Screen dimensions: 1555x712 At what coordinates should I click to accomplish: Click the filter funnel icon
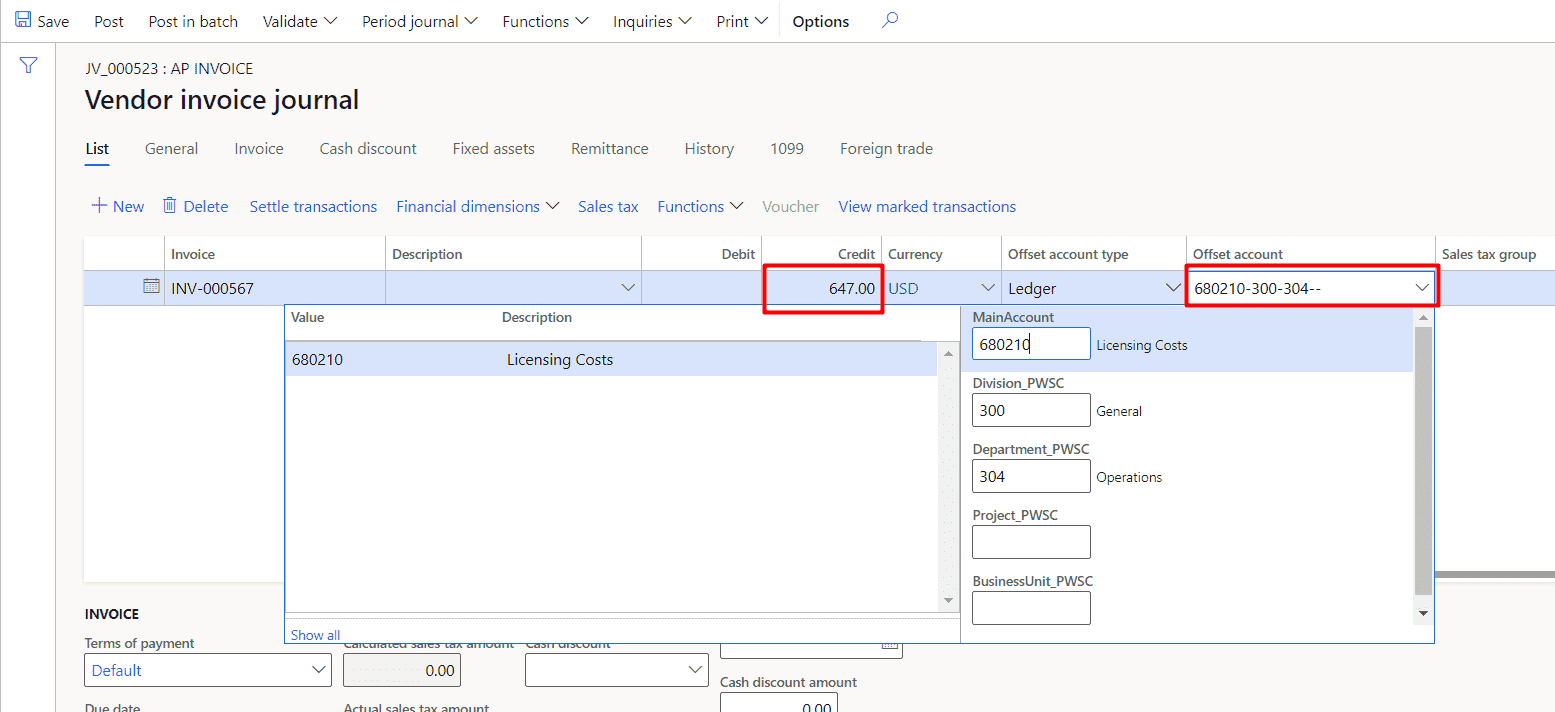[29, 66]
